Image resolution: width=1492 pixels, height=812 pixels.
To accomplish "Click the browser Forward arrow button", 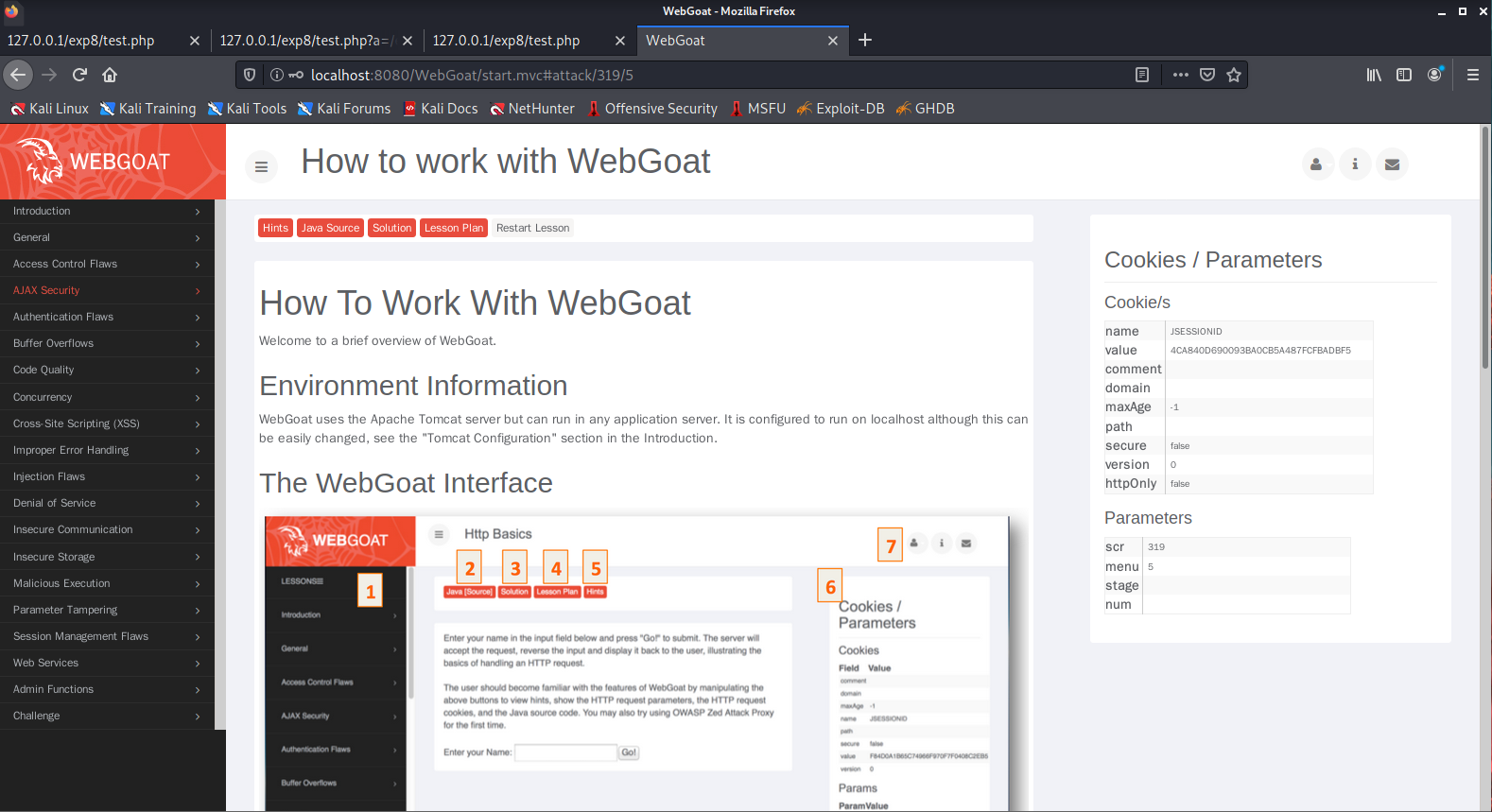I will pos(49,75).
